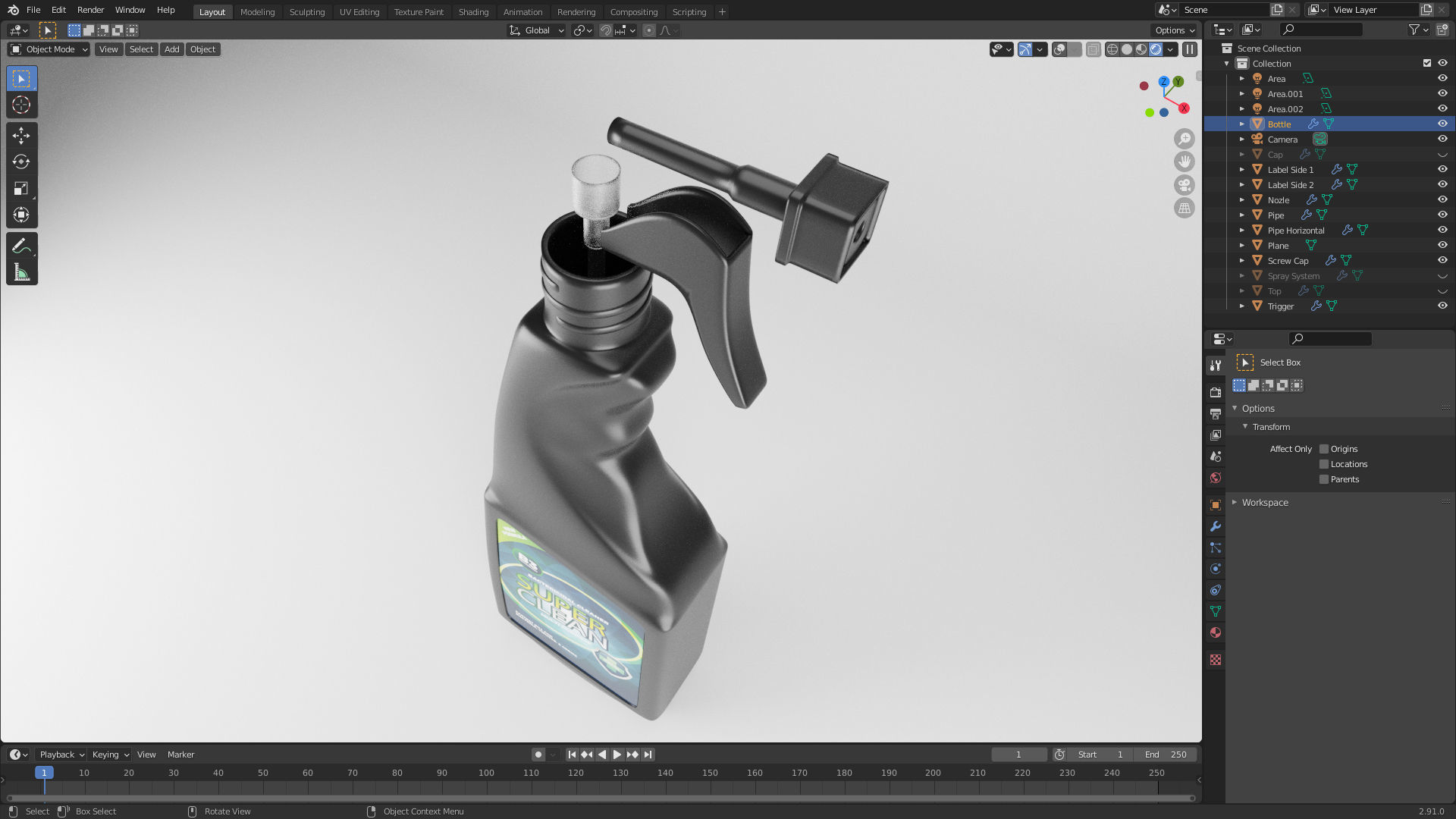Viewport: 1456px width, 819px height.
Task: Open Texture properties checker icon
Action: pyautogui.click(x=1216, y=660)
